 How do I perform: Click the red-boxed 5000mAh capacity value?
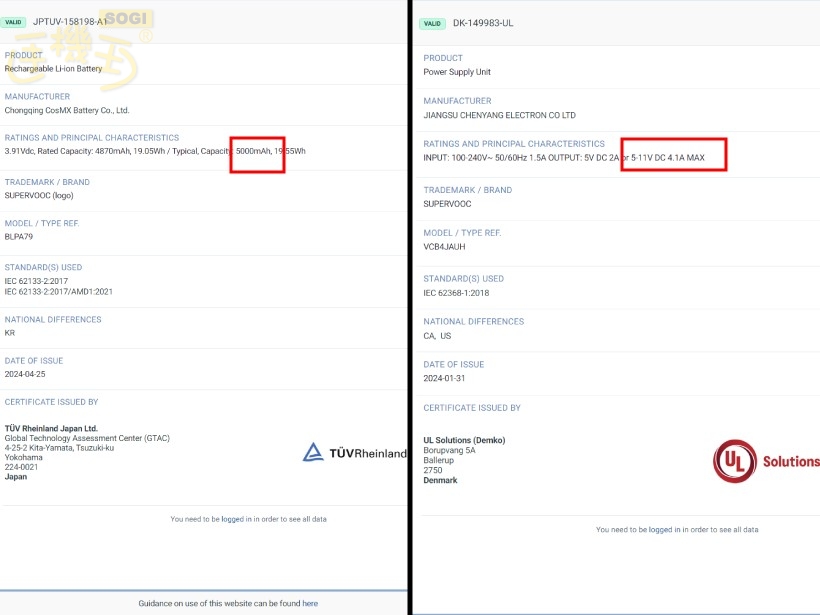253,151
